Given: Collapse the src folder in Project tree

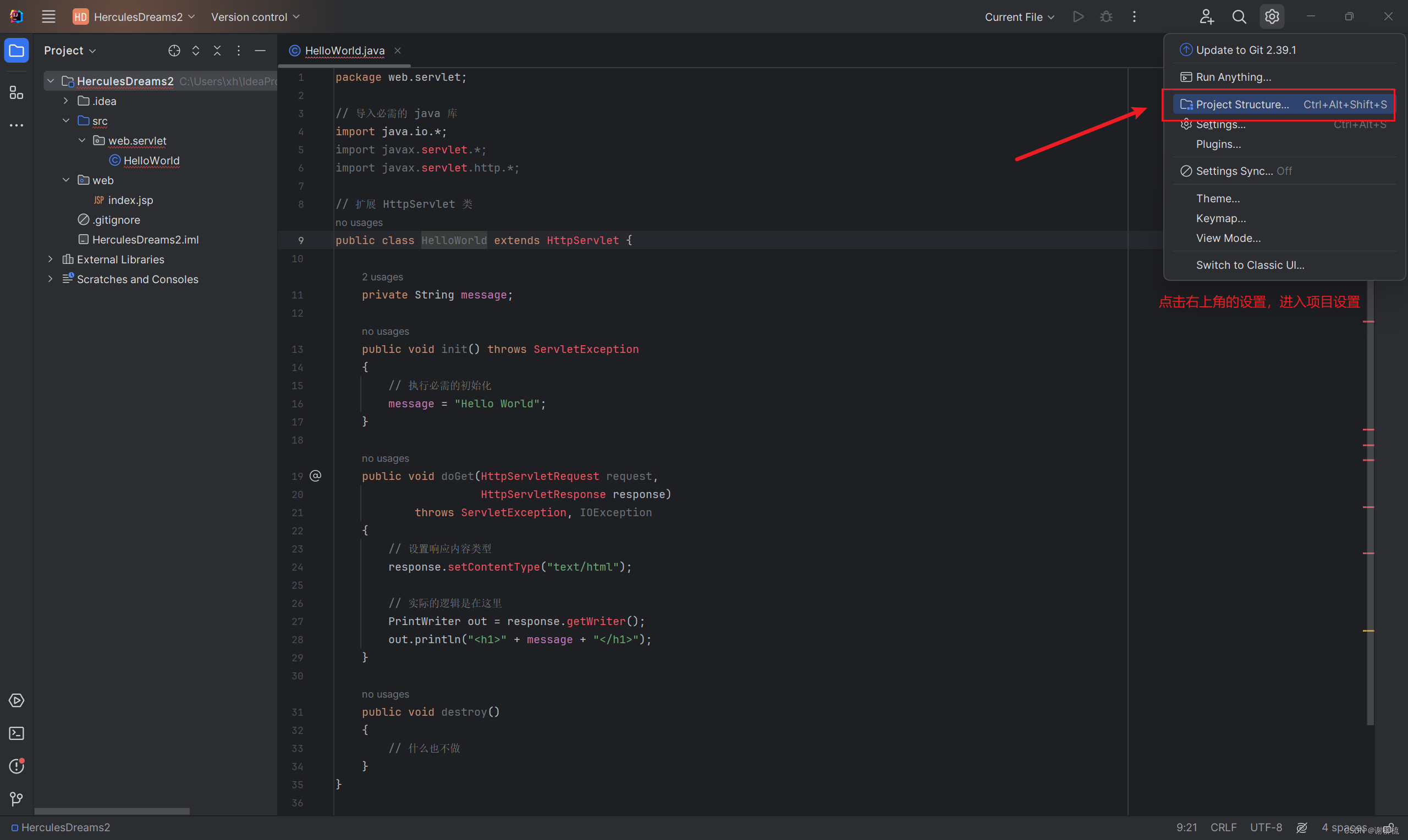Looking at the screenshot, I should (66, 120).
